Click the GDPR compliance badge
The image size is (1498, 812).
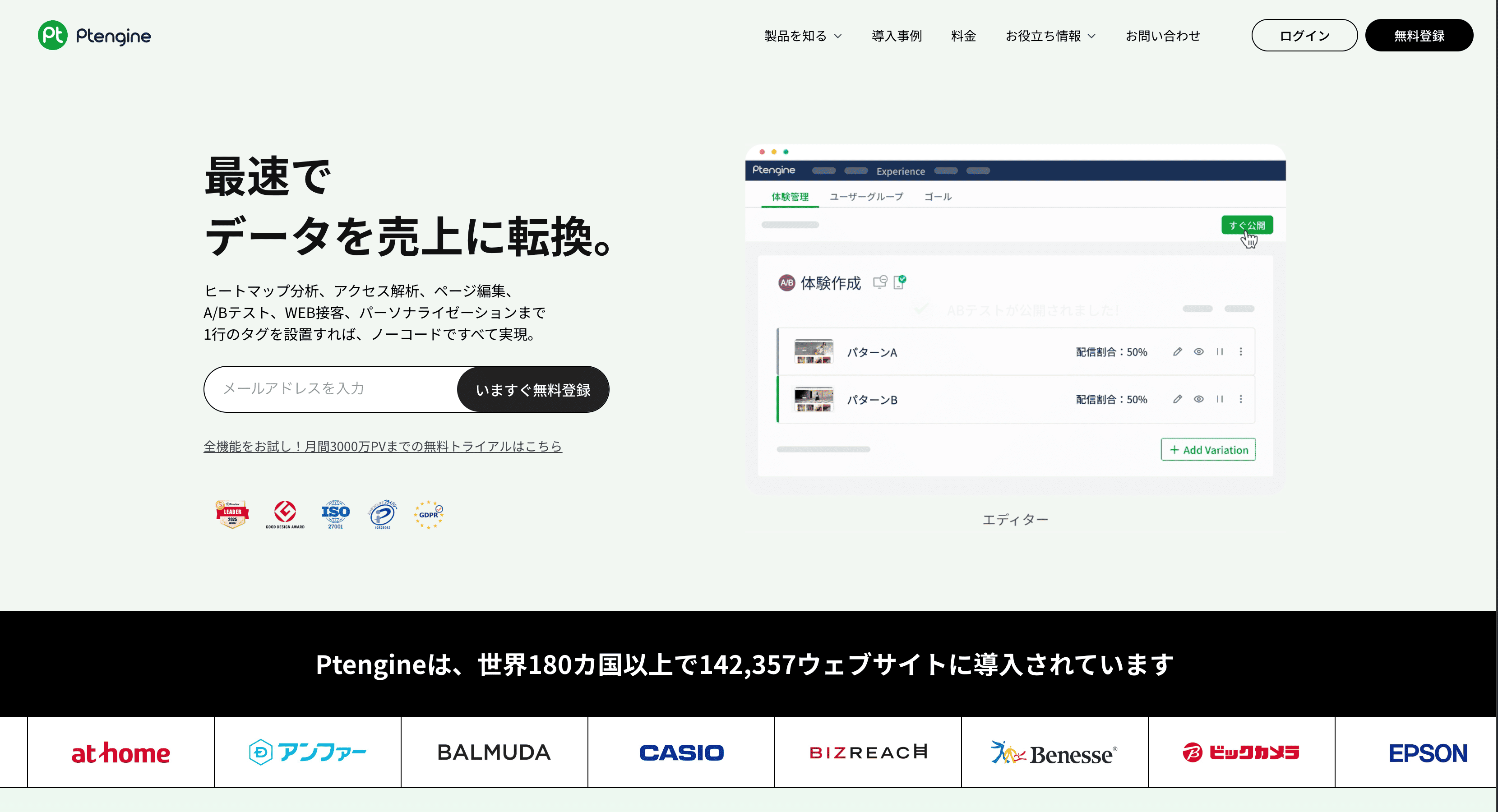[429, 514]
